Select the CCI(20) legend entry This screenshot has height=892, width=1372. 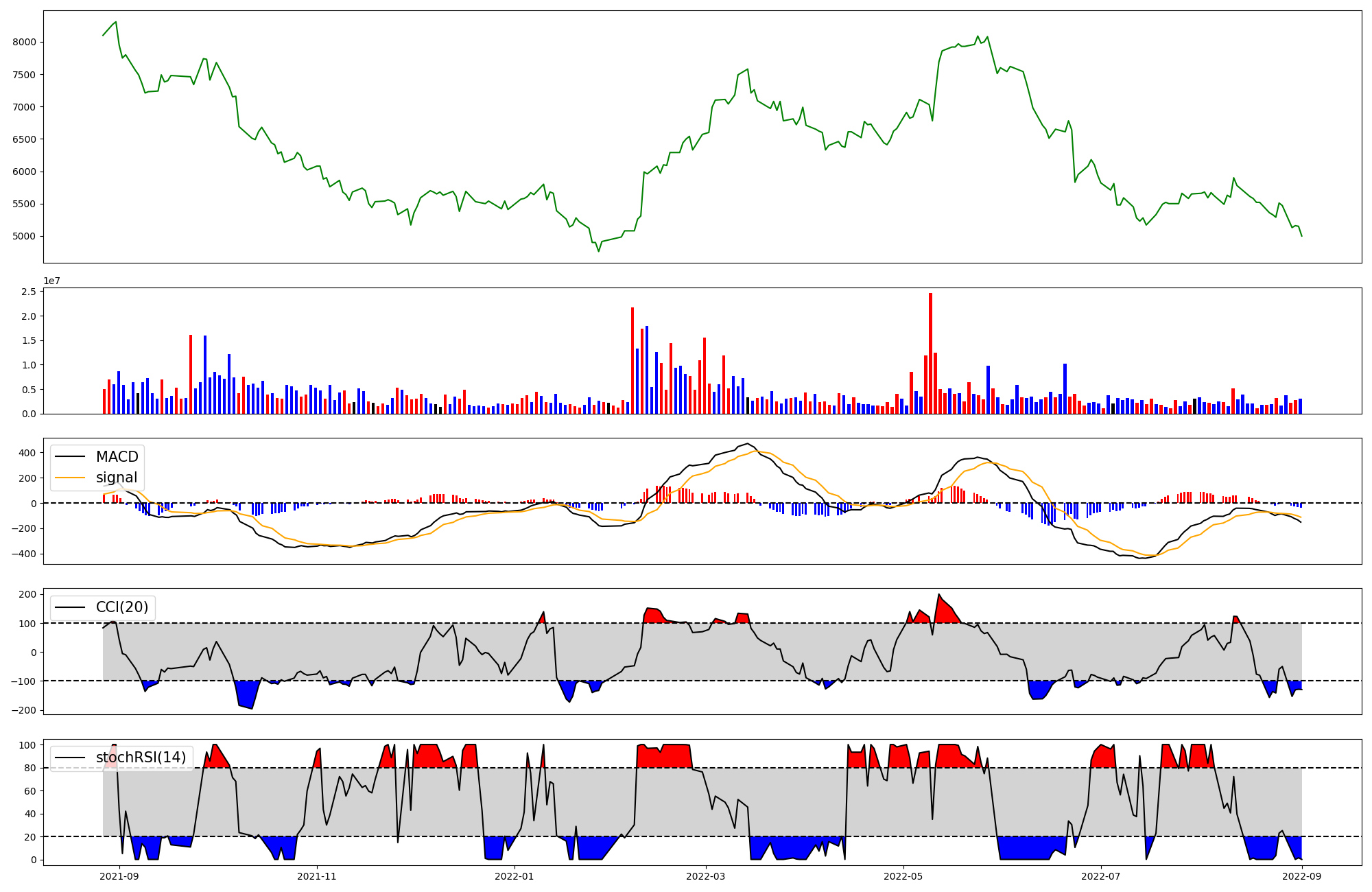(x=121, y=607)
